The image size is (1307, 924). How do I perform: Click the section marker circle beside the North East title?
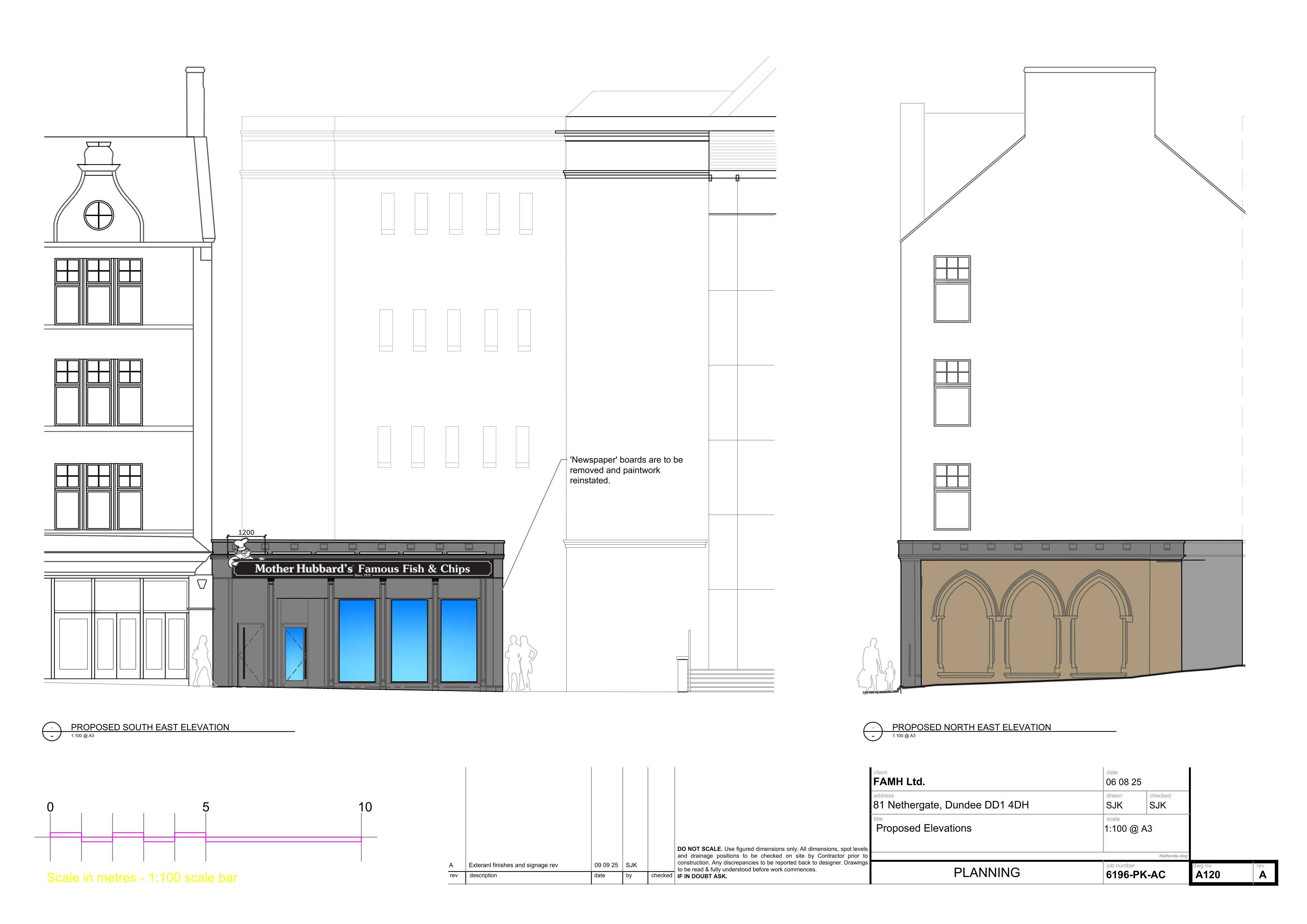point(873,732)
